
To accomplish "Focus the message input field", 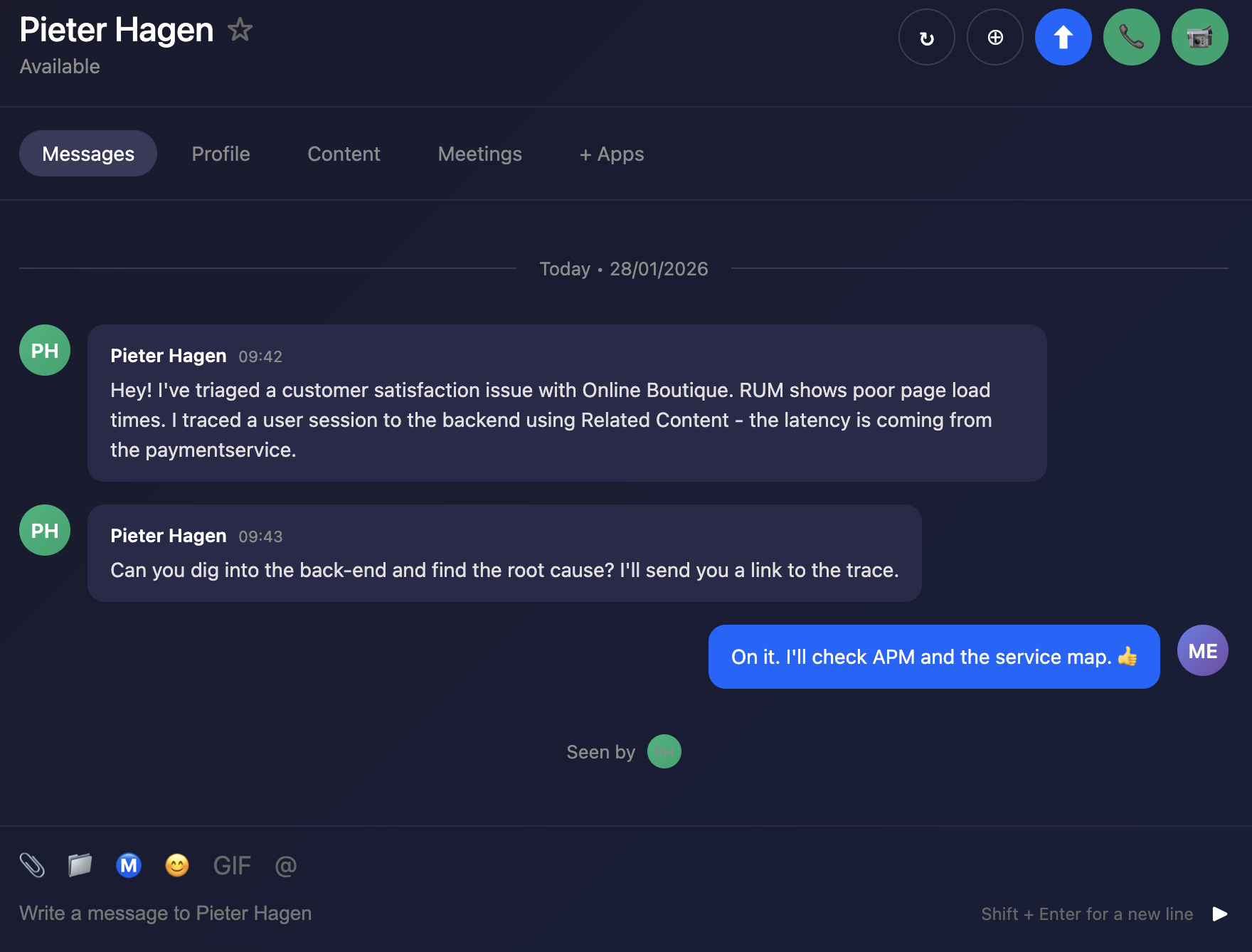I will 427,914.
